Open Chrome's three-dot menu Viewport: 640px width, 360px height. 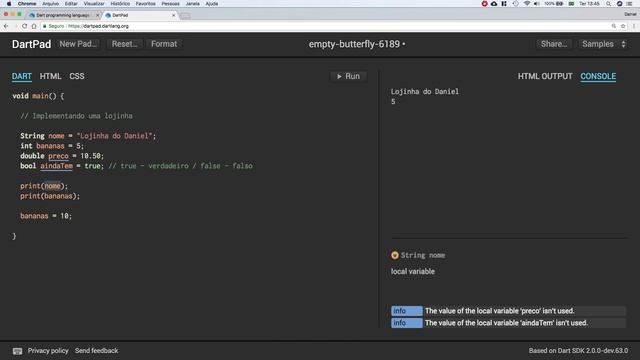[x=634, y=26]
